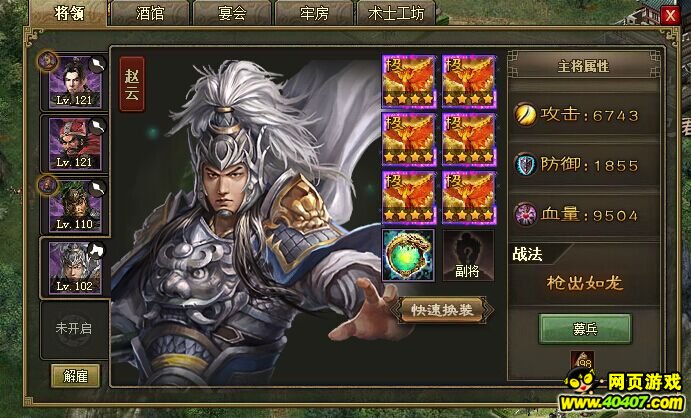Click the shield defense stat icon
Screen dimensions: 691x418
click(525, 165)
